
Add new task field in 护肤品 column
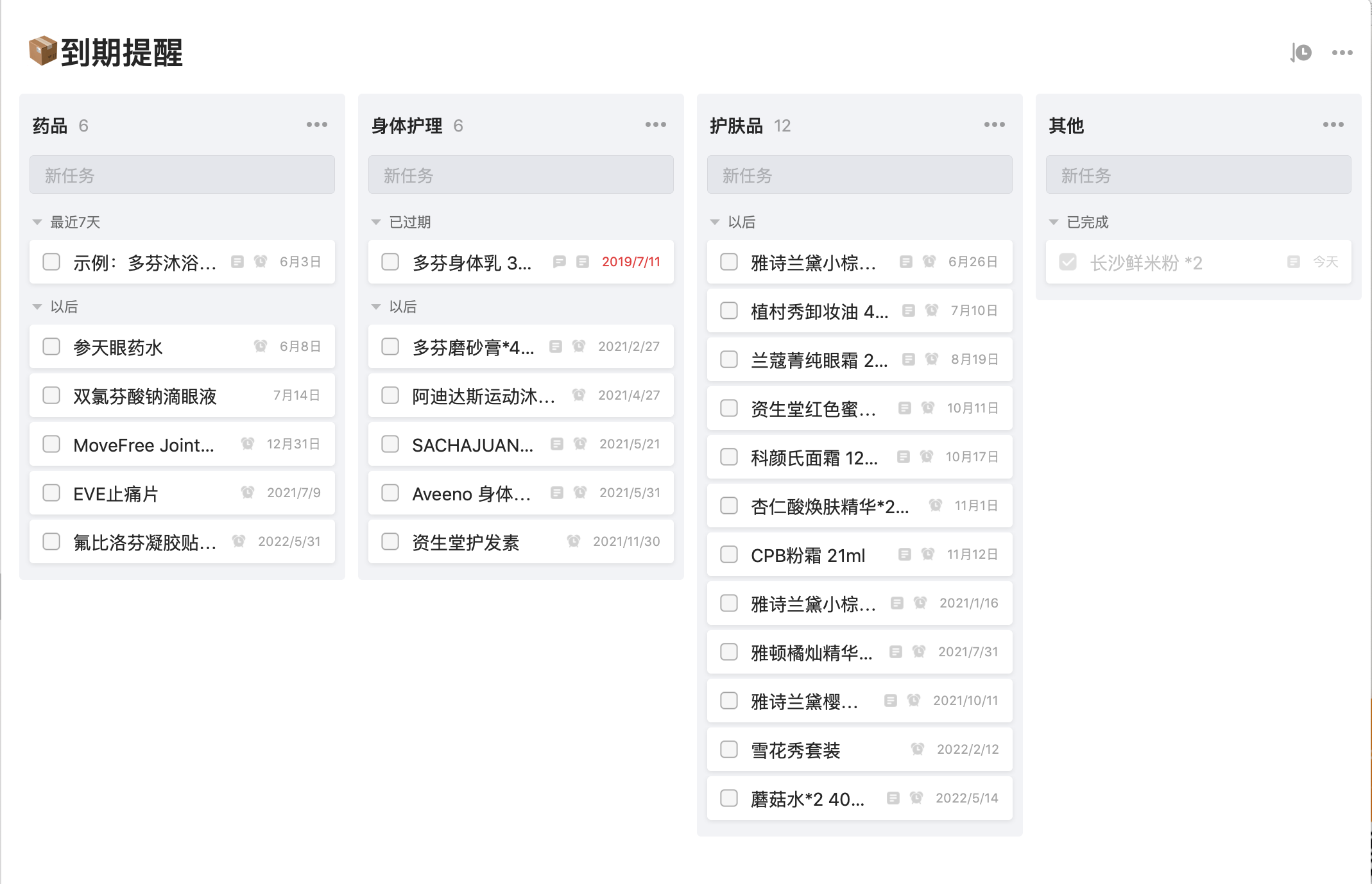click(860, 174)
